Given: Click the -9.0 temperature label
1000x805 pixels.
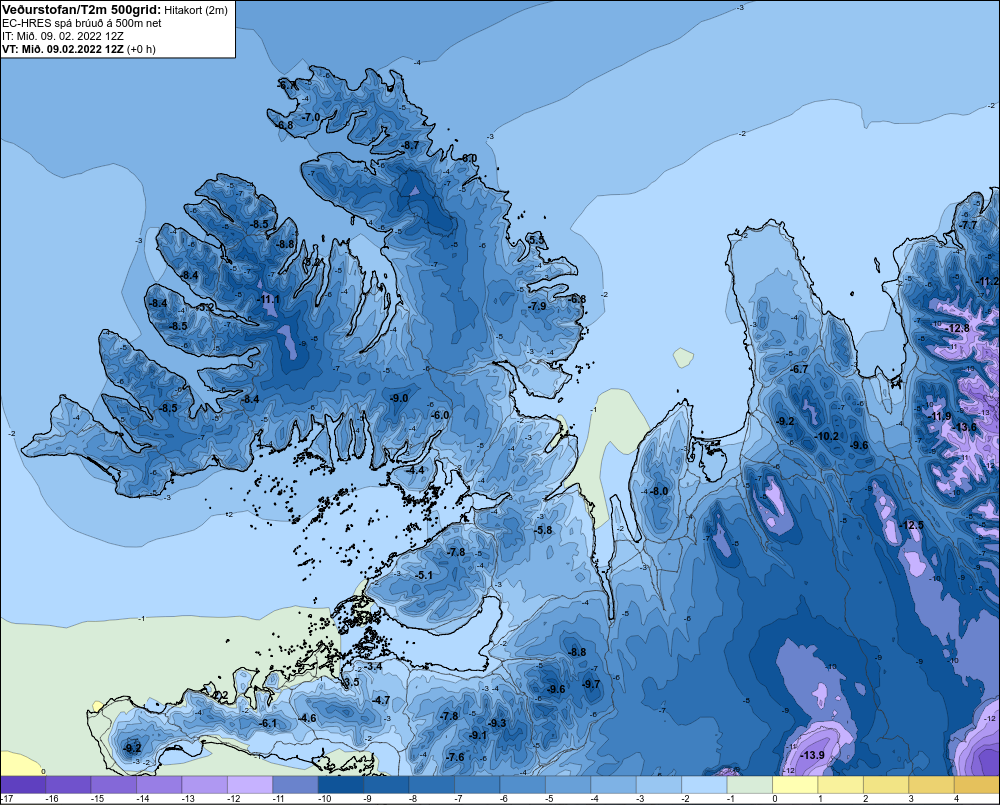Looking at the screenshot, I should tap(399, 398).
